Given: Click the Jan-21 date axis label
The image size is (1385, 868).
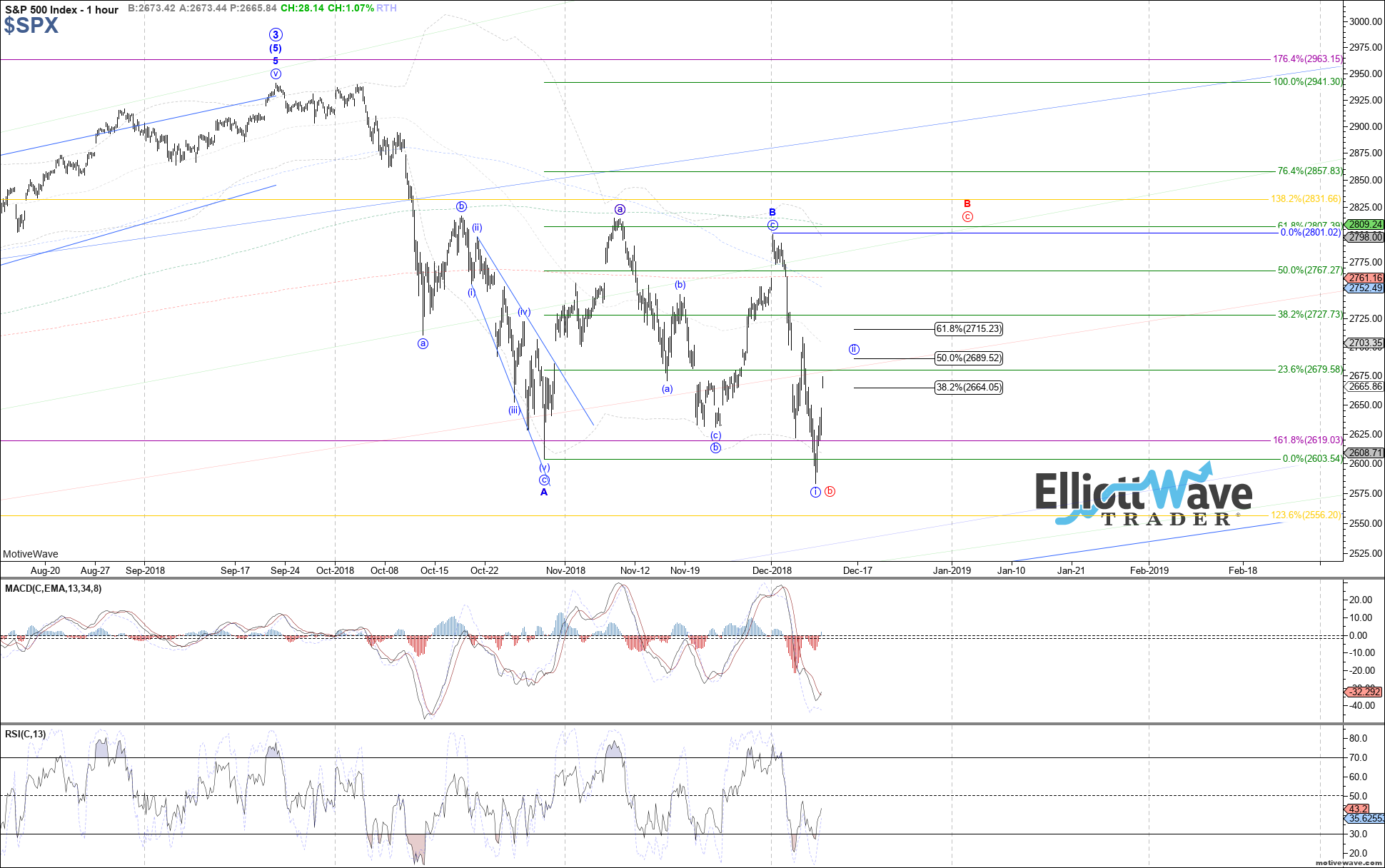Looking at the screenshot, I should pyautogui.click(x=1071, y=570).
